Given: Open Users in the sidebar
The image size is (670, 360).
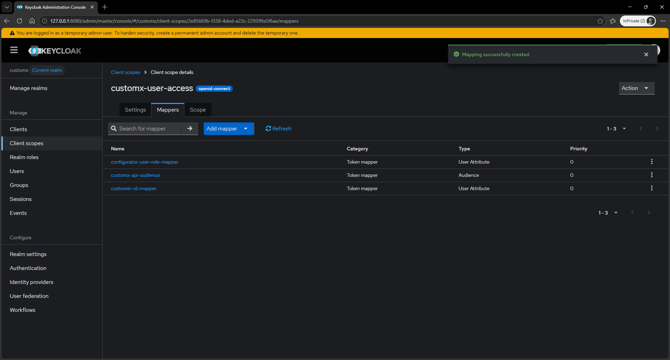Looking at the screenshot, I should click(x=17, y=171).
